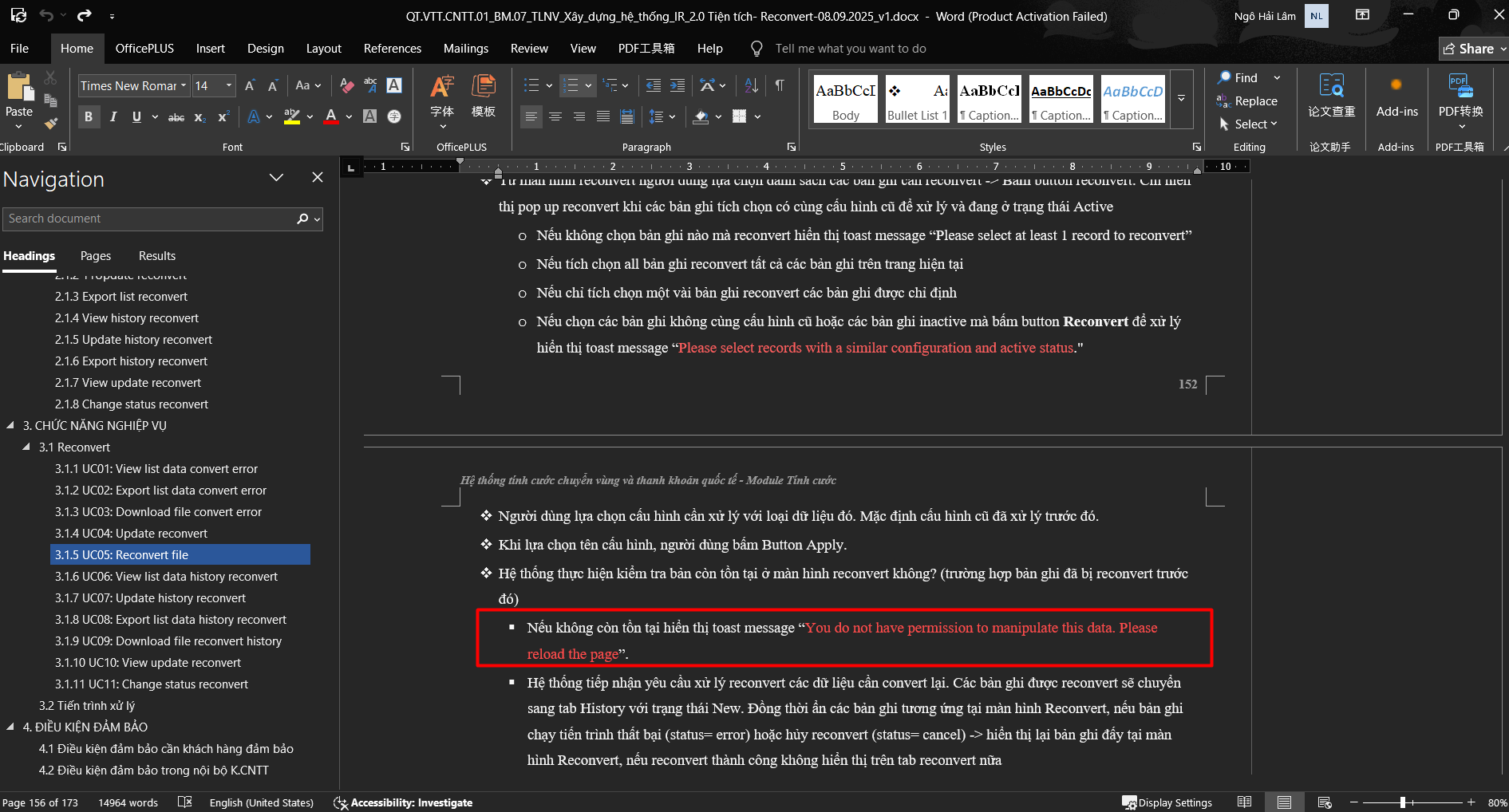The width and height of the screenshot is (1509, 812).
Task: Toggle Show/Hide paragraph marks
Action: 780,85
